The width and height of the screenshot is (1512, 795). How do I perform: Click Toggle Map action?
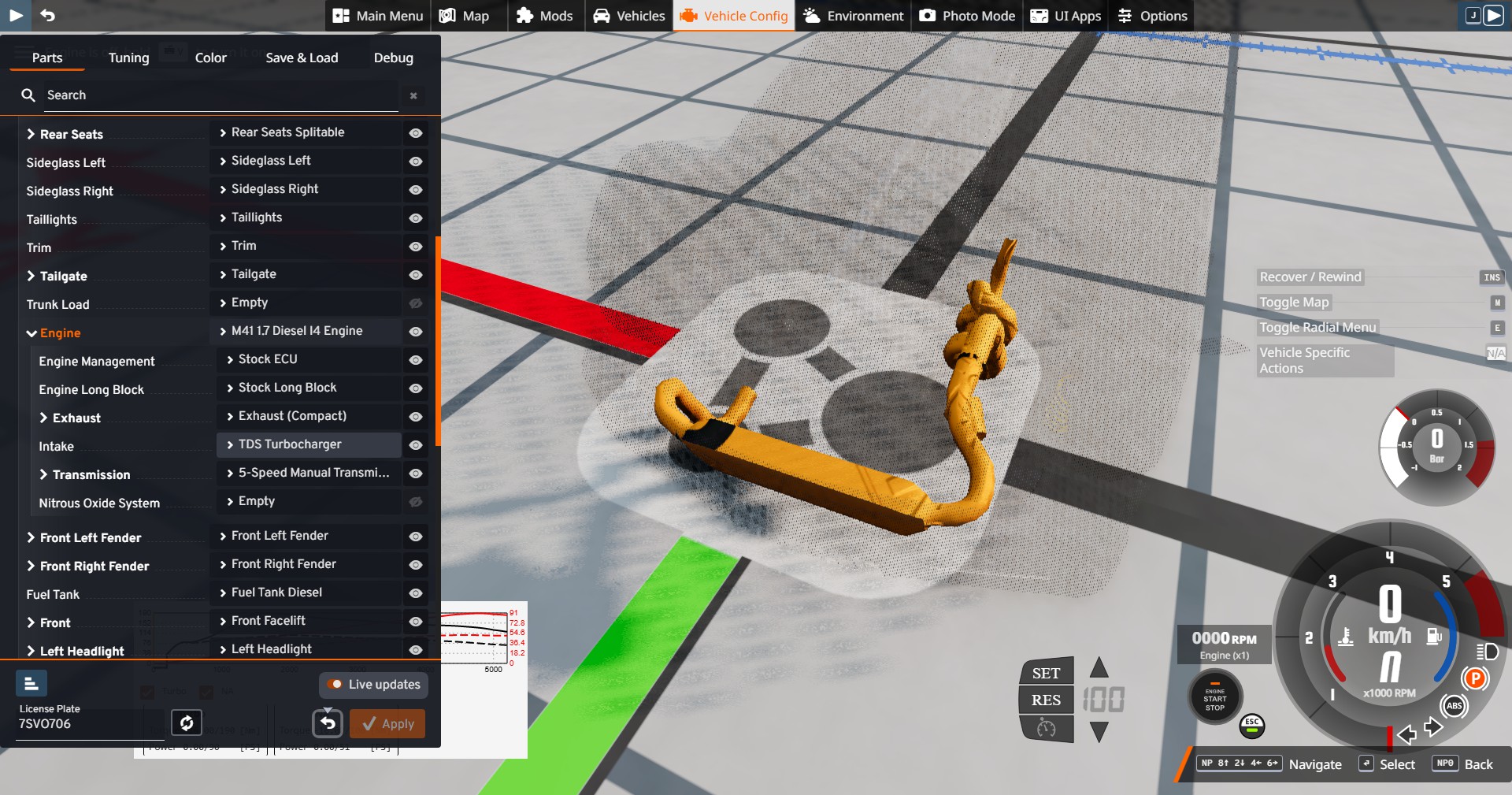pos(1294,303)
